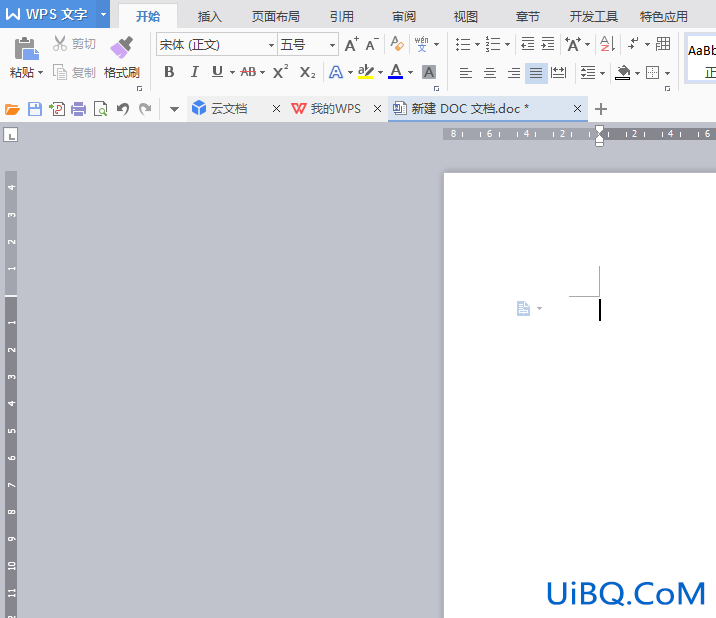Toggle justify alignment
716x618 pixels.
click(536, 72)
